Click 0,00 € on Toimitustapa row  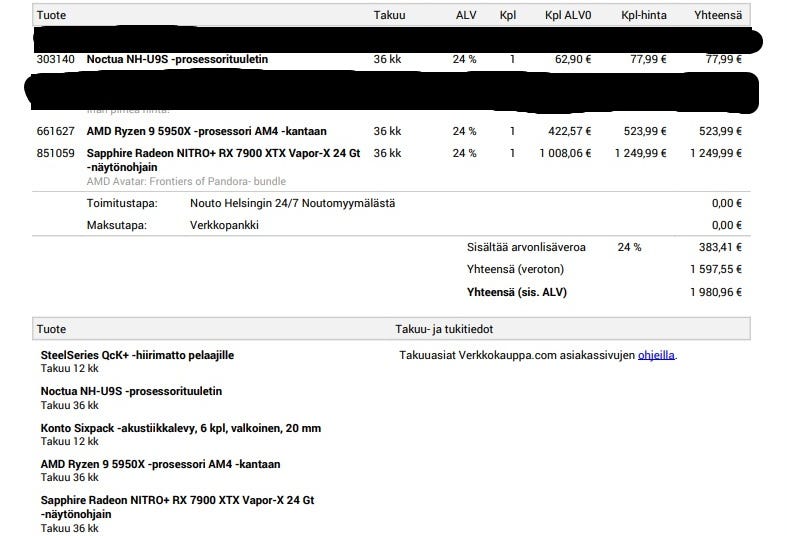pos(727,204)
